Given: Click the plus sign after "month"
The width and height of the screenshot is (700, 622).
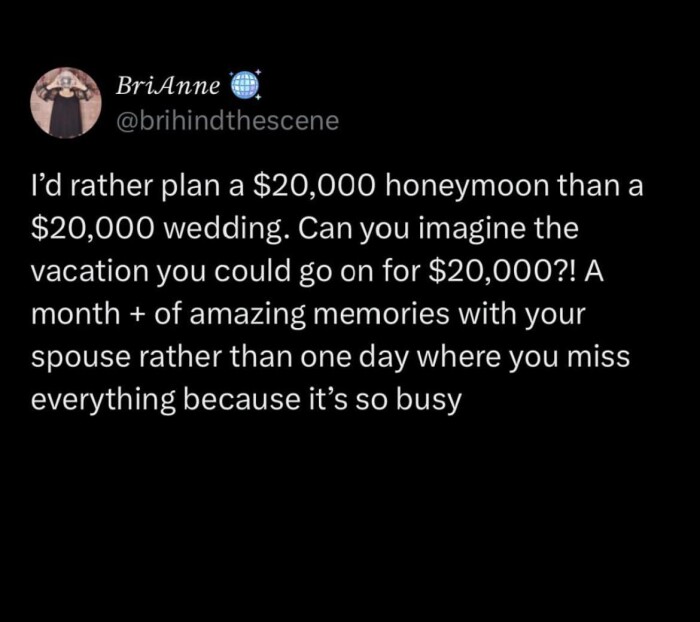Looking at the screenshot, I should pos(130,316).
